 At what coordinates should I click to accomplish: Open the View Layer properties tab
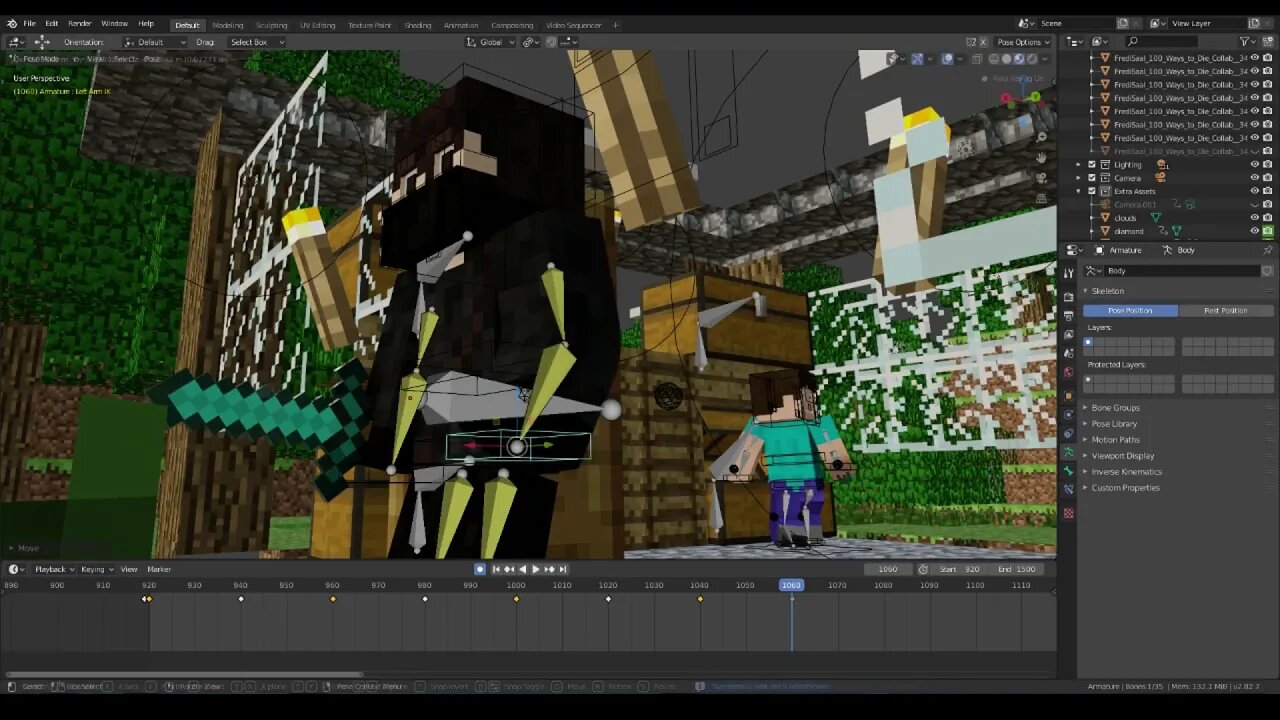point(1068,335)
